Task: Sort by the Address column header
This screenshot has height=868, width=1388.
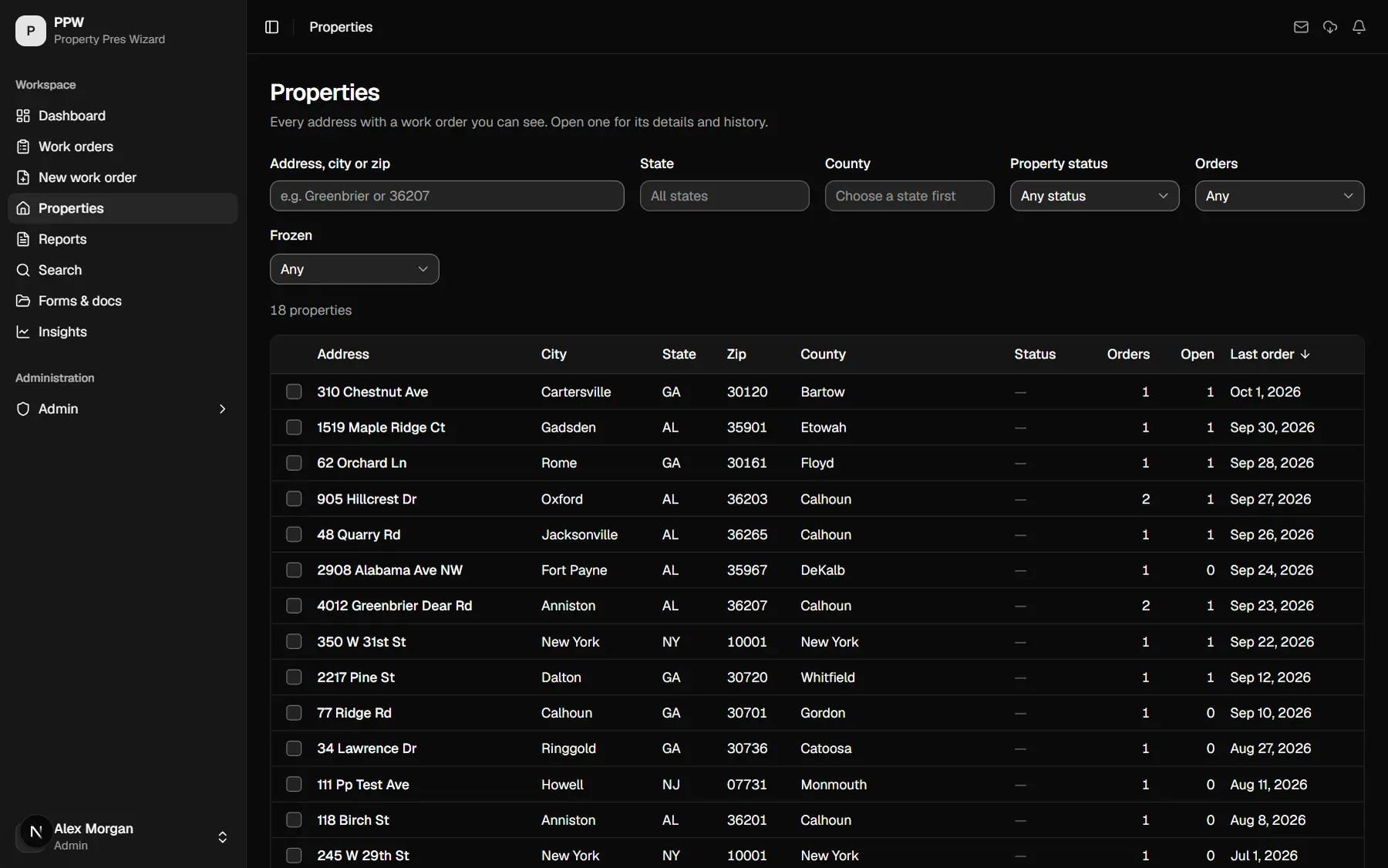Action: click(343, 354)
